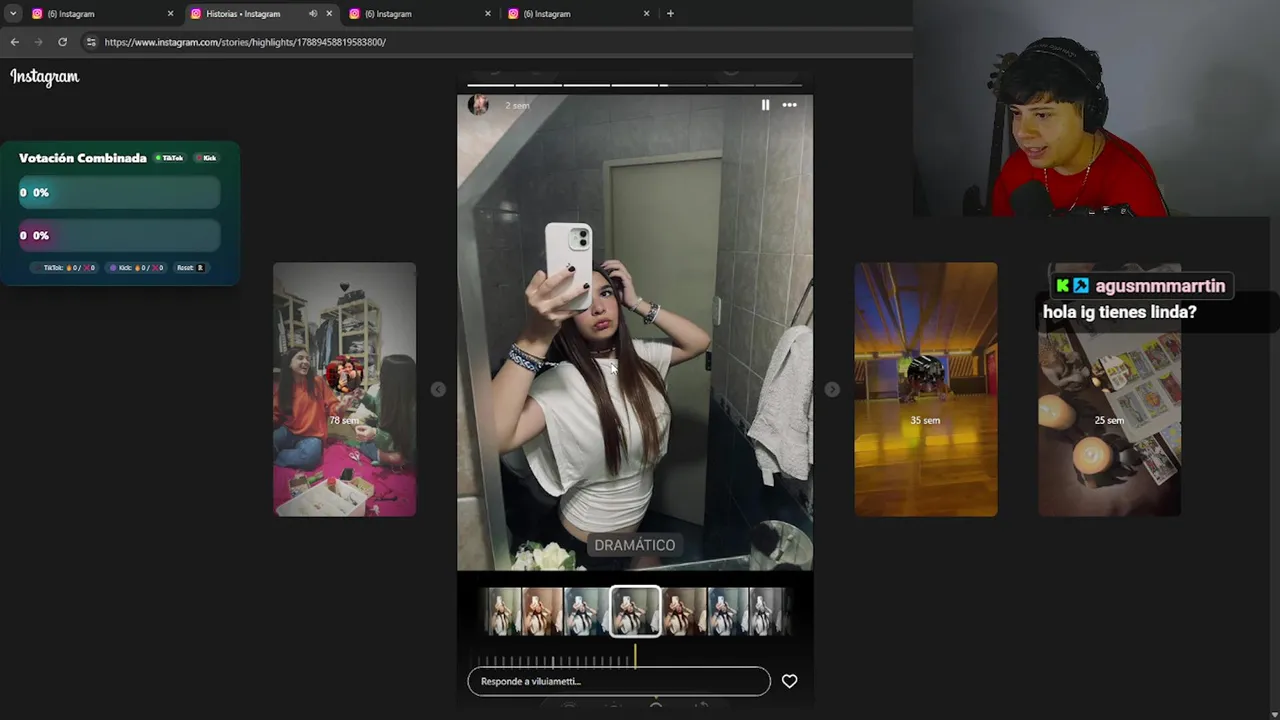This screenshot has height=720, width=1280.
Task: Toggle the TikTok source badge in the voting widget
Action: 170,158
